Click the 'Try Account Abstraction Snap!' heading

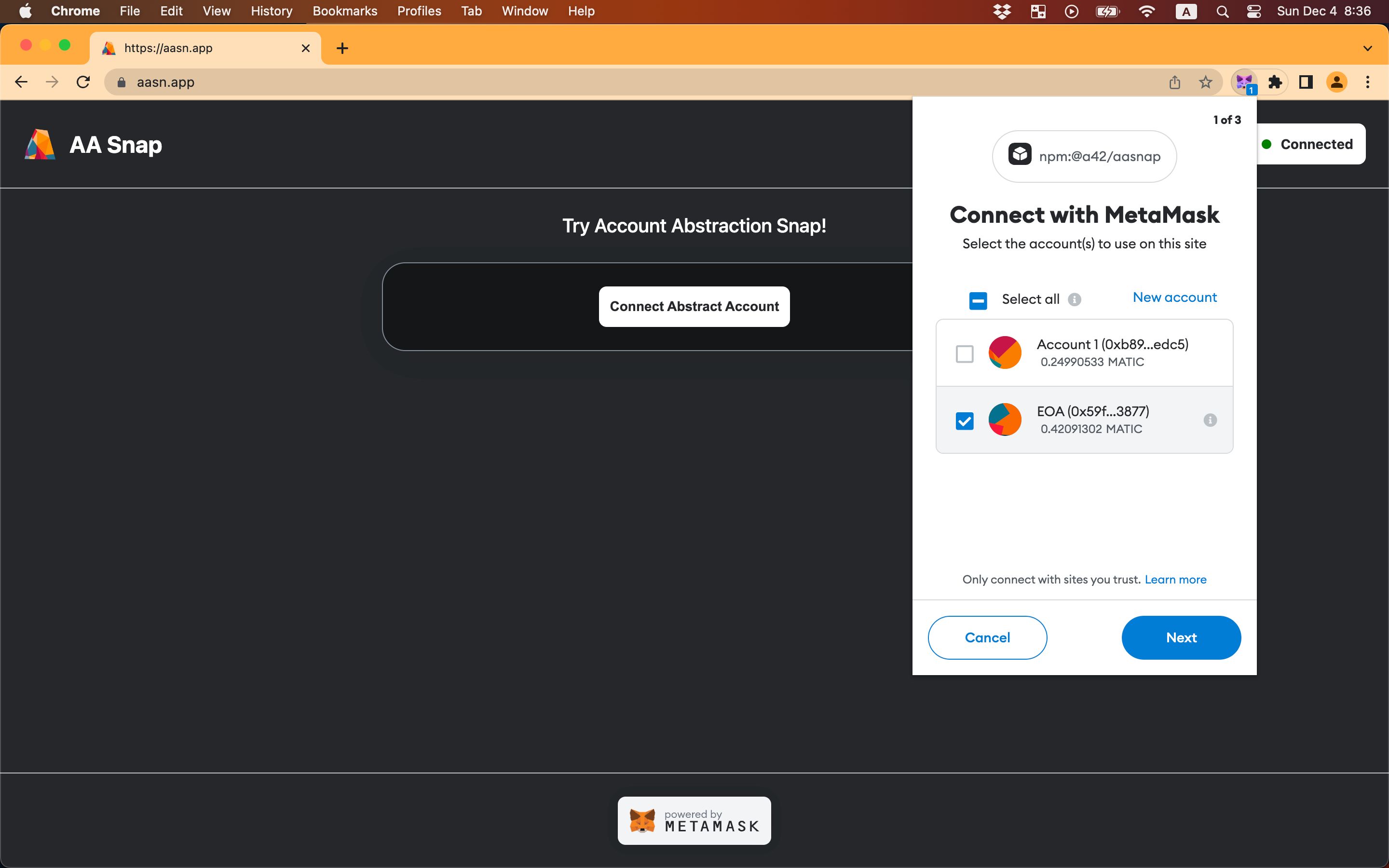pos(694,226)
